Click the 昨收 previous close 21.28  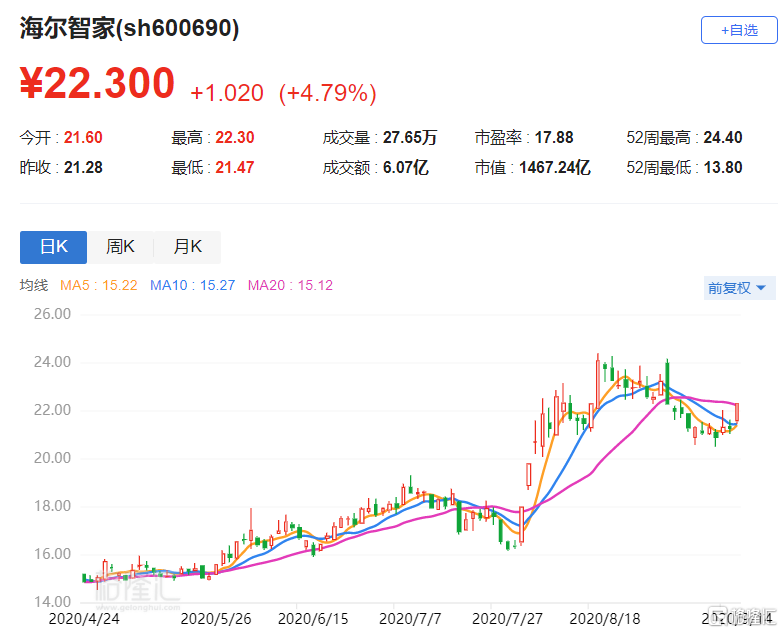click(x=83, y=168)
